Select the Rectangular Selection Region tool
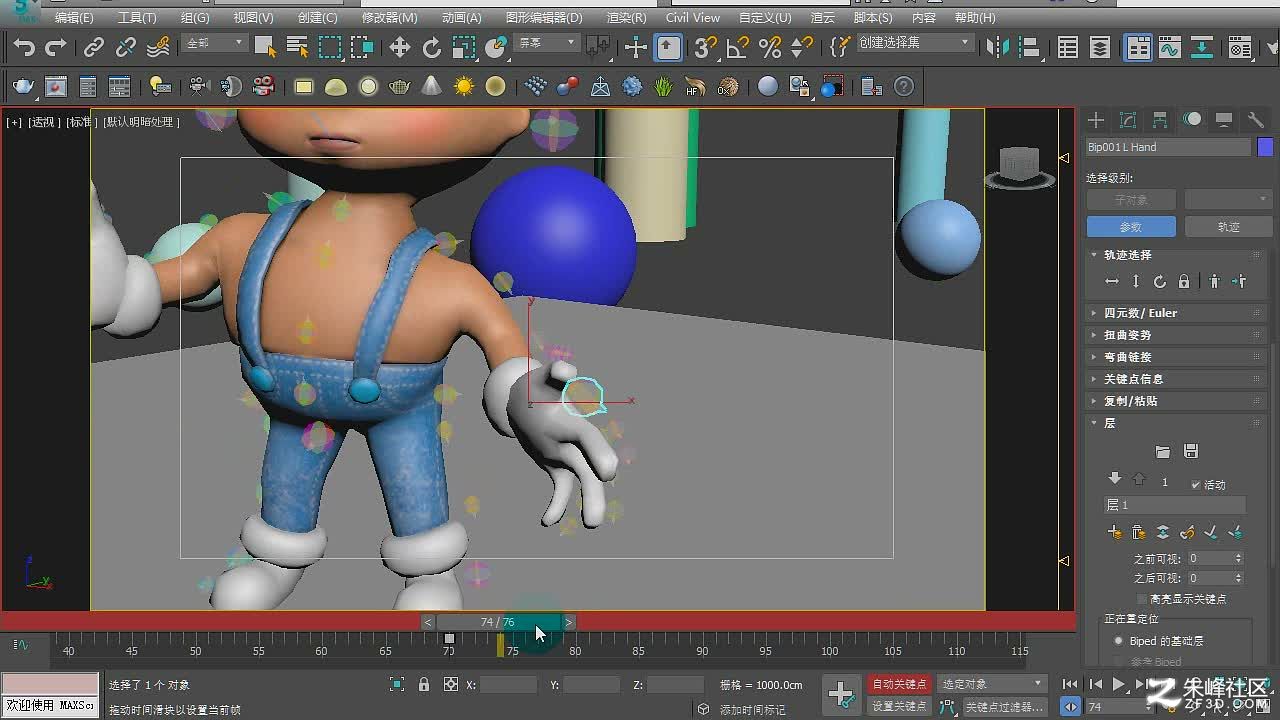Viewport: 1280px width, 720px height. click(x=329, y=47)
